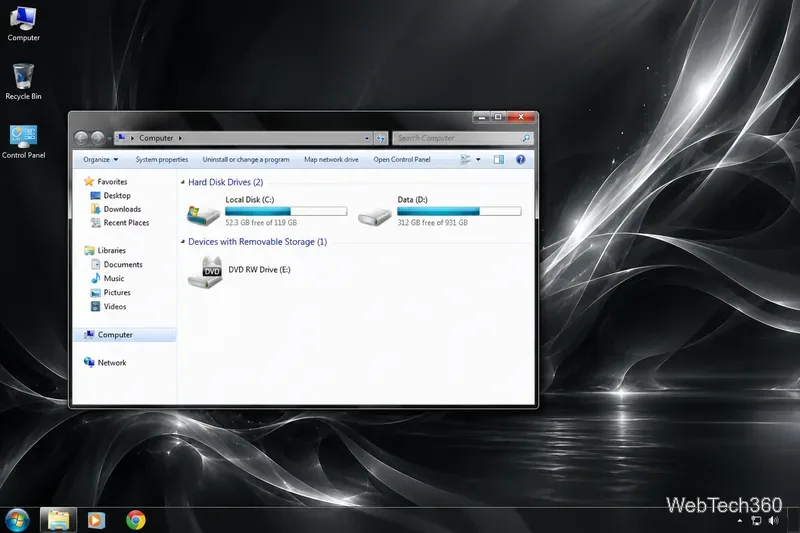Click the Libraries icon in sidebar

pyautogui.click(x=89, y=250)
